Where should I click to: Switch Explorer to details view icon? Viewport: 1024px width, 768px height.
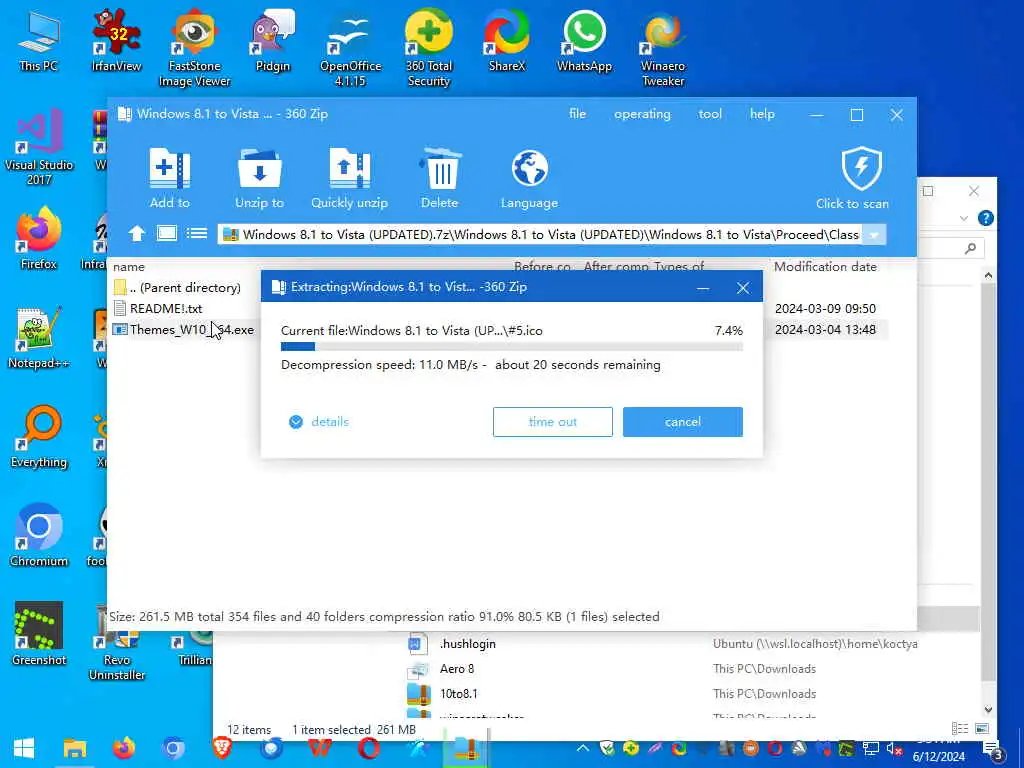point(960,728)
